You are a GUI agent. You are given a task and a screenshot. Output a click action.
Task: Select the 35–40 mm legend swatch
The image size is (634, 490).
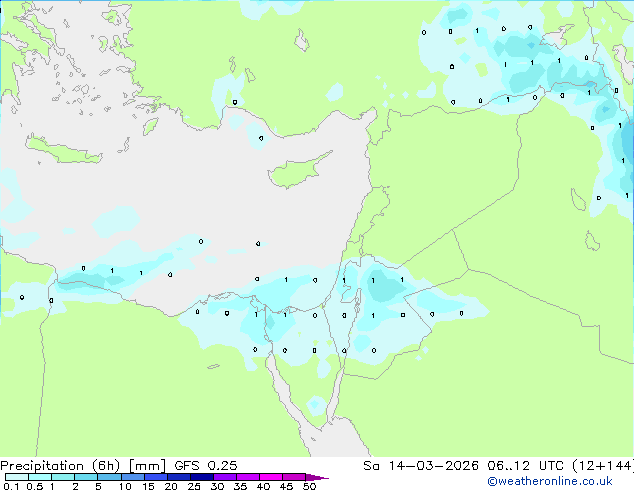tap(247, 477)
